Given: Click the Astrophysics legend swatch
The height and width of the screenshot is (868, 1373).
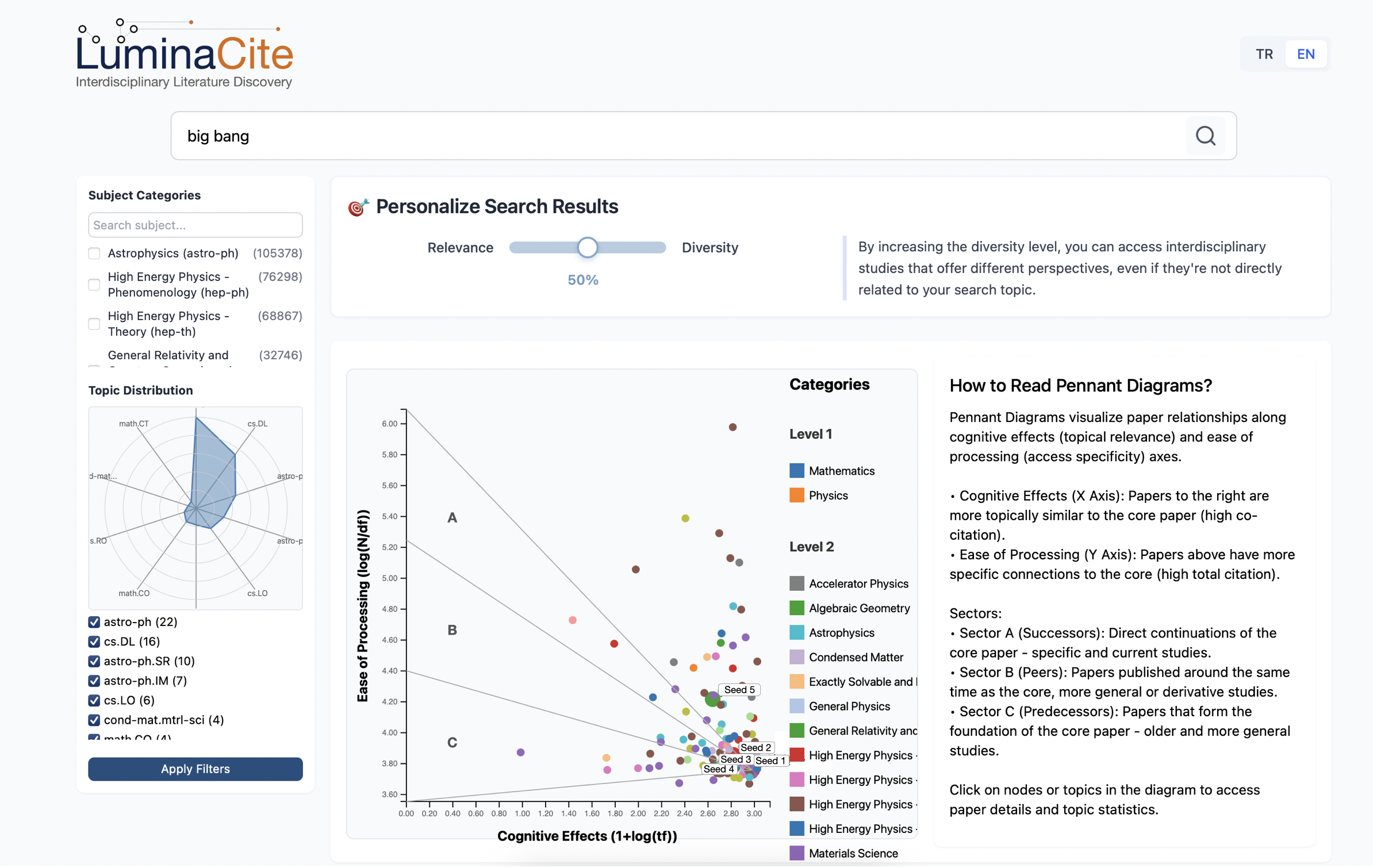Looking at the screenshot, I should [796, 633].
